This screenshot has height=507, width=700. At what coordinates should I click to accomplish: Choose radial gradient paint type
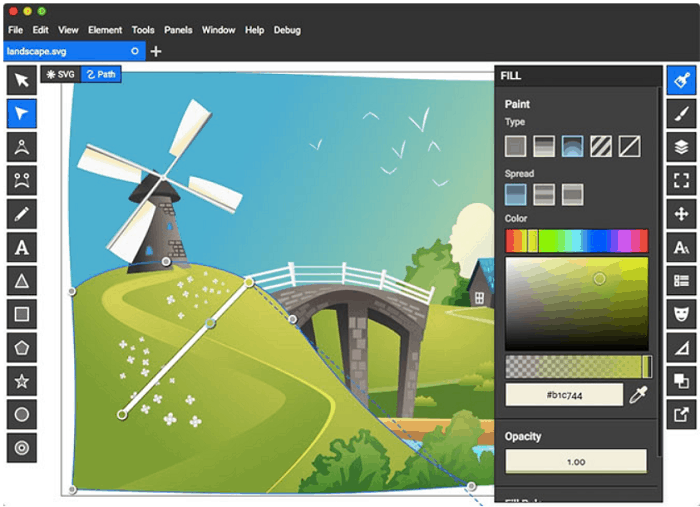tap(572, 146)
